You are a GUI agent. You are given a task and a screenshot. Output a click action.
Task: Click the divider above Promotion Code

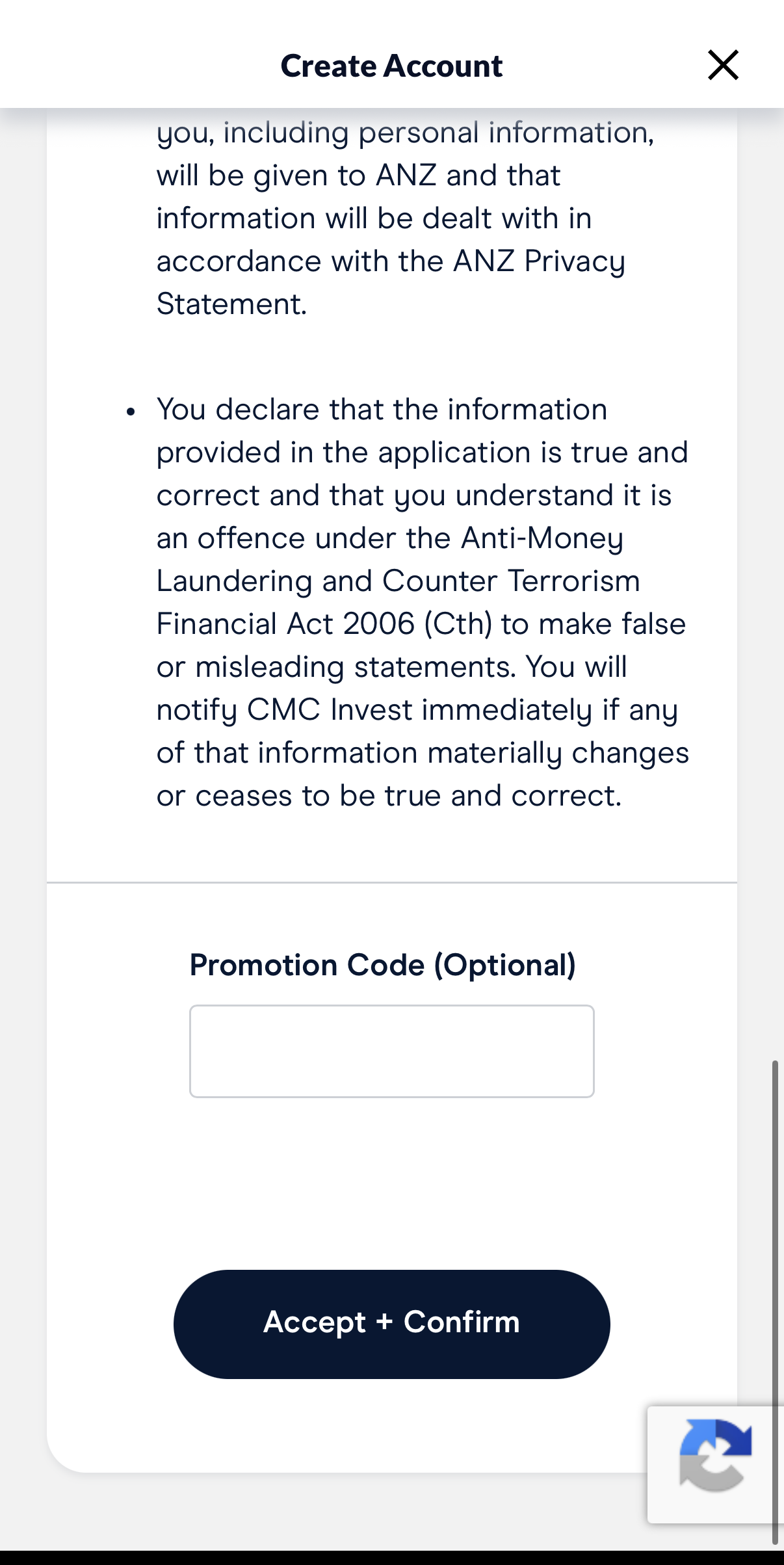click(x=391, y=882)
